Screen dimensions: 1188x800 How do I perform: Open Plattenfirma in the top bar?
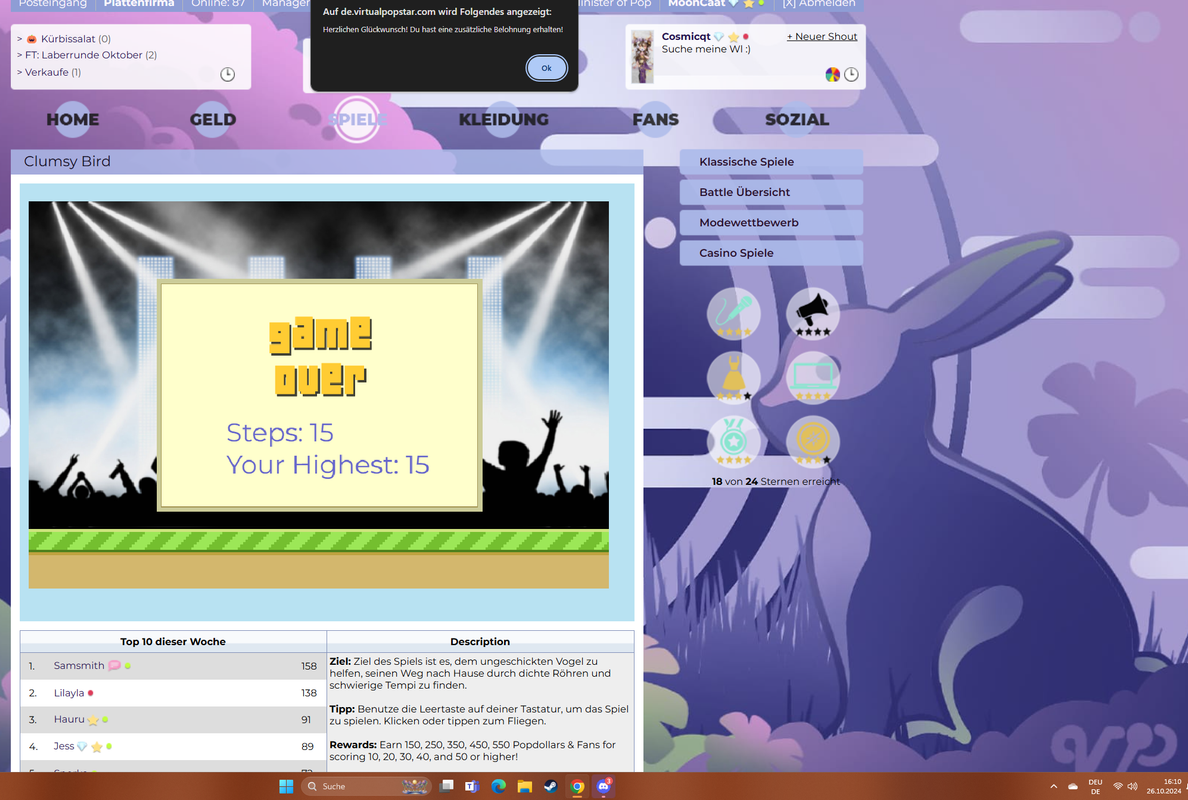coord(139,4)
